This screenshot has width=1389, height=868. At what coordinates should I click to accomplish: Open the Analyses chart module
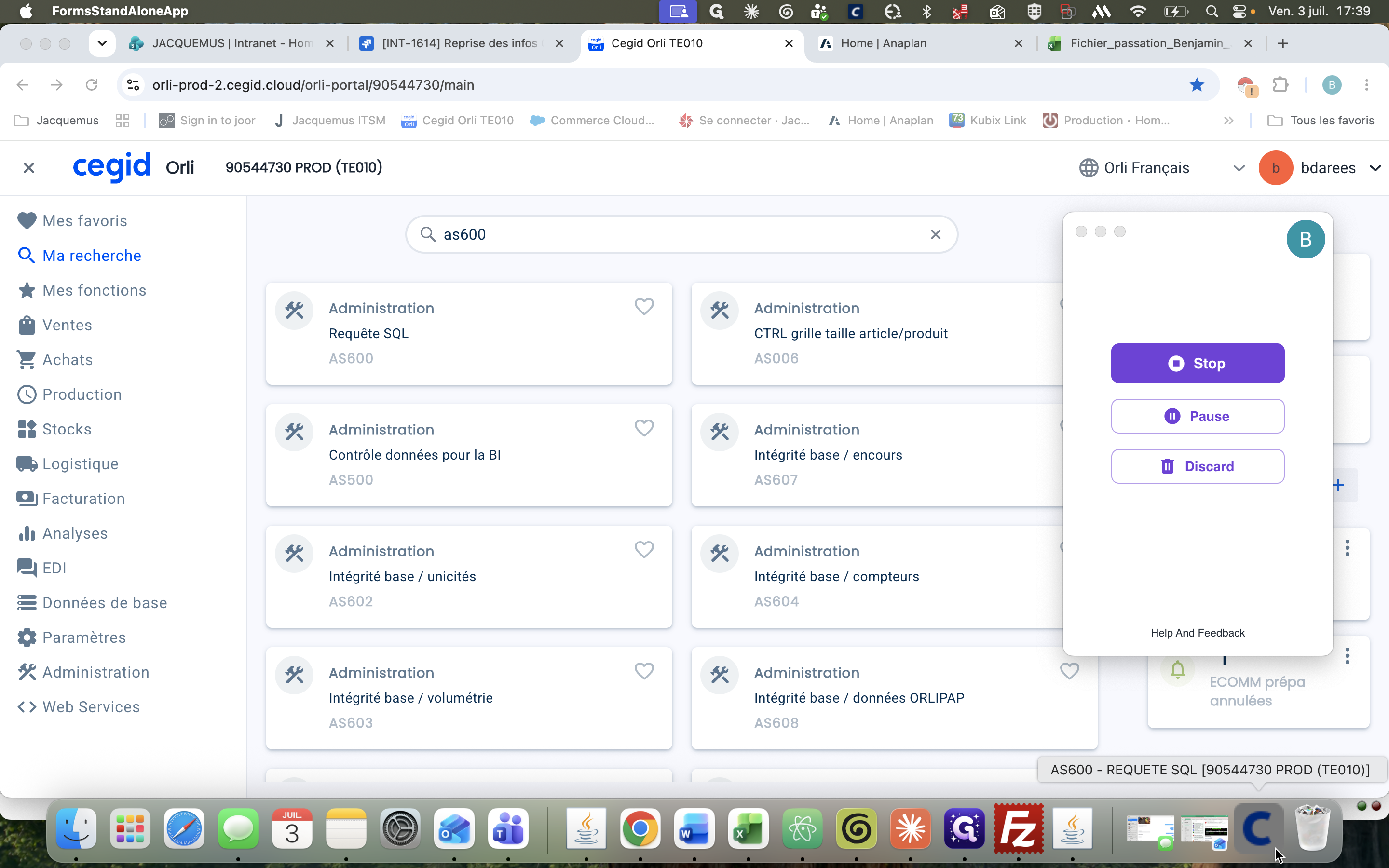pyautogui.click(x=62, y=533)
